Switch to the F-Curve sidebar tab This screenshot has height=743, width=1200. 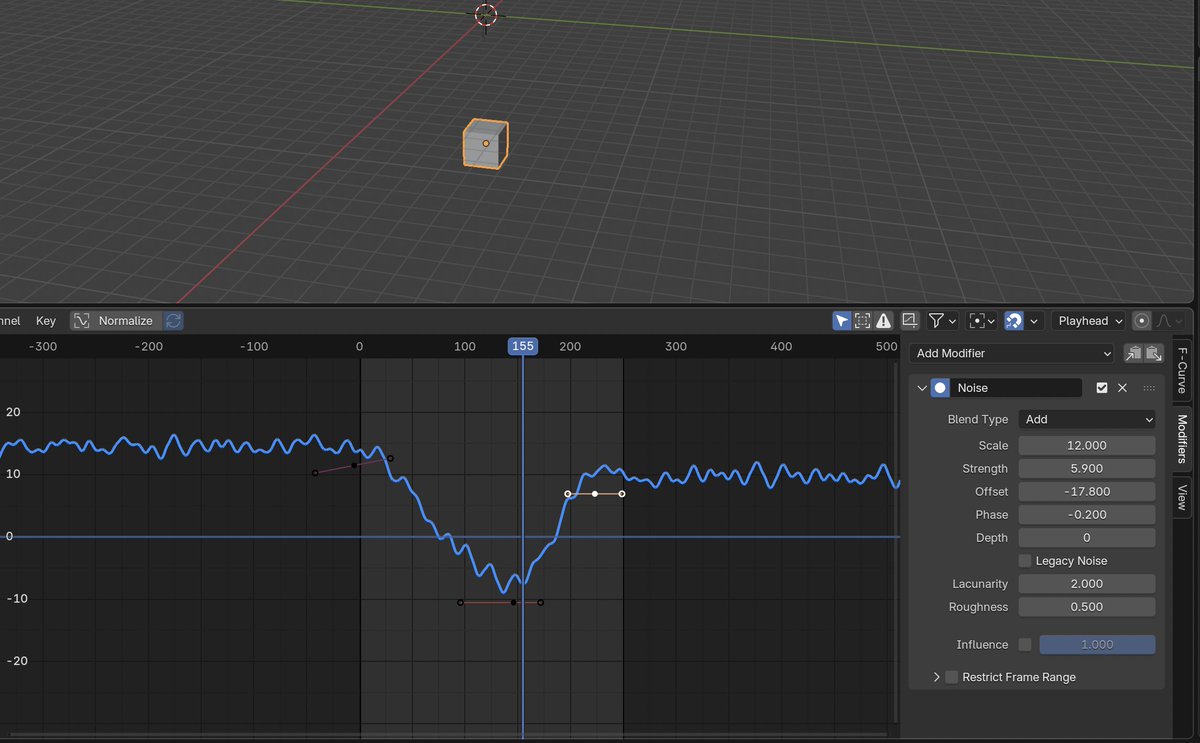pos(1182,370)
